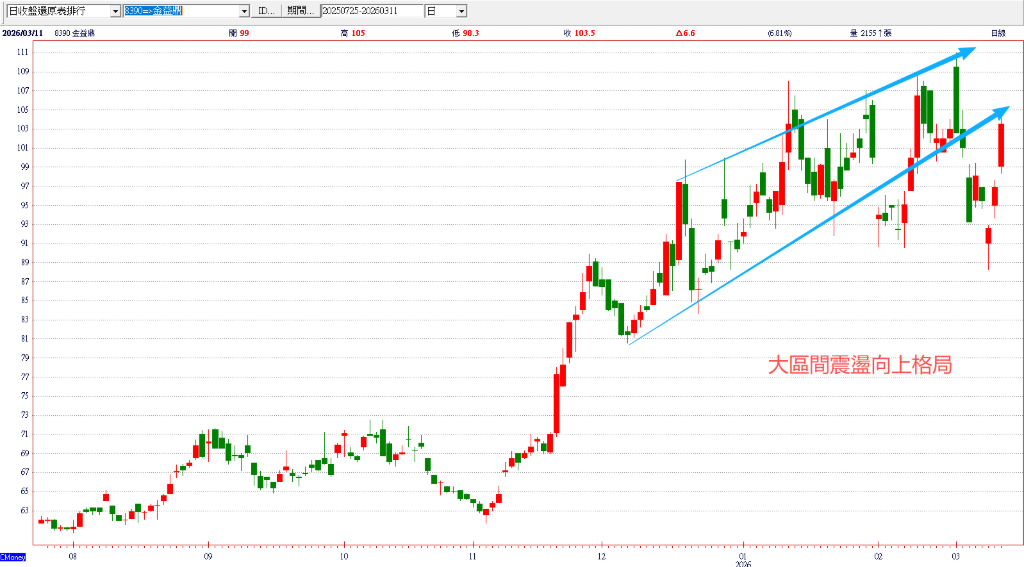Click the 20250725-20260311 date range field
The image size is (1024, 567).
click(370, 11)
